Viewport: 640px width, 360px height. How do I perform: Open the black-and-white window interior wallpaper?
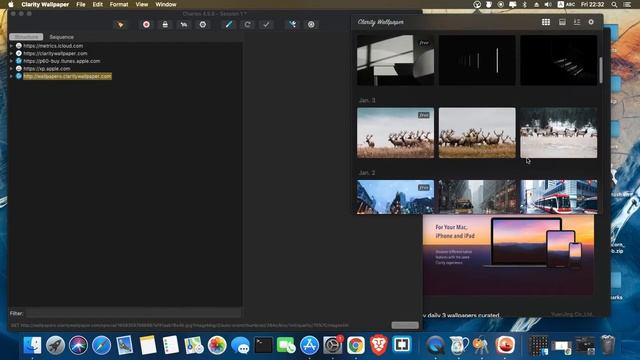[x=396, y=60]
